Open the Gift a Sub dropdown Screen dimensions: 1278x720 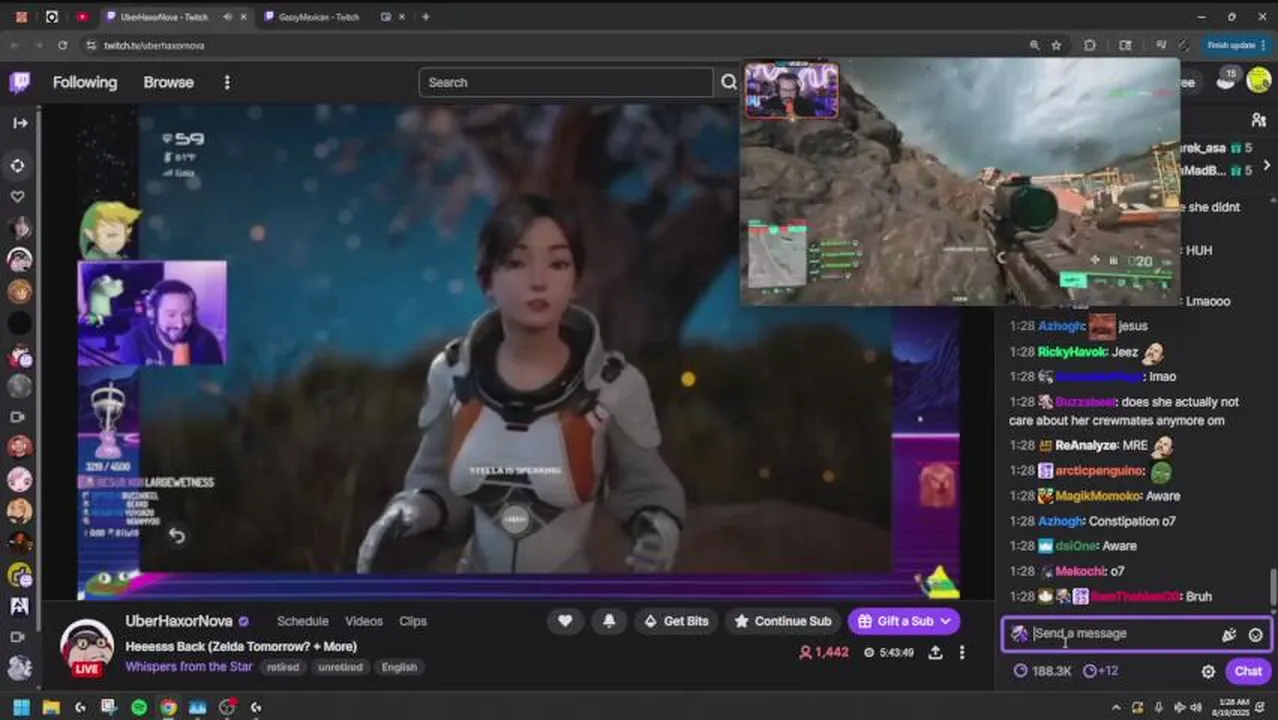pyautogui.click(x=904, y=621)
